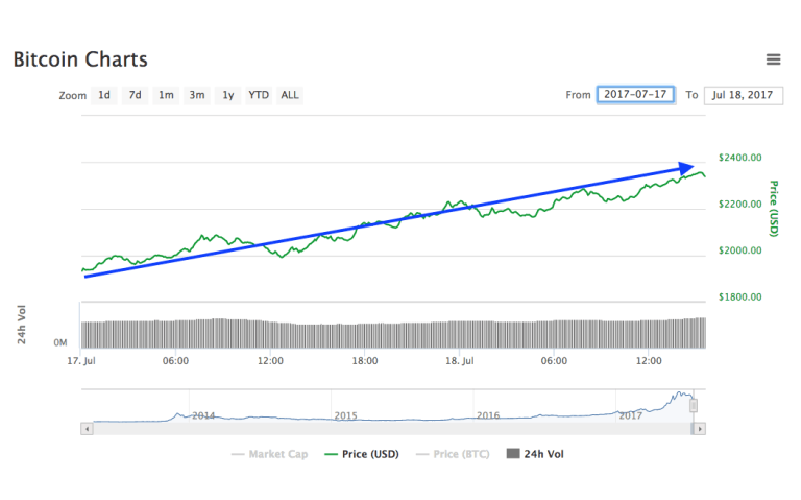The width and height of the screenshot is (801, 500).
Task: Click the Bitcoin Charts heading
Action: pyautogui.click(x=81, y=60)
